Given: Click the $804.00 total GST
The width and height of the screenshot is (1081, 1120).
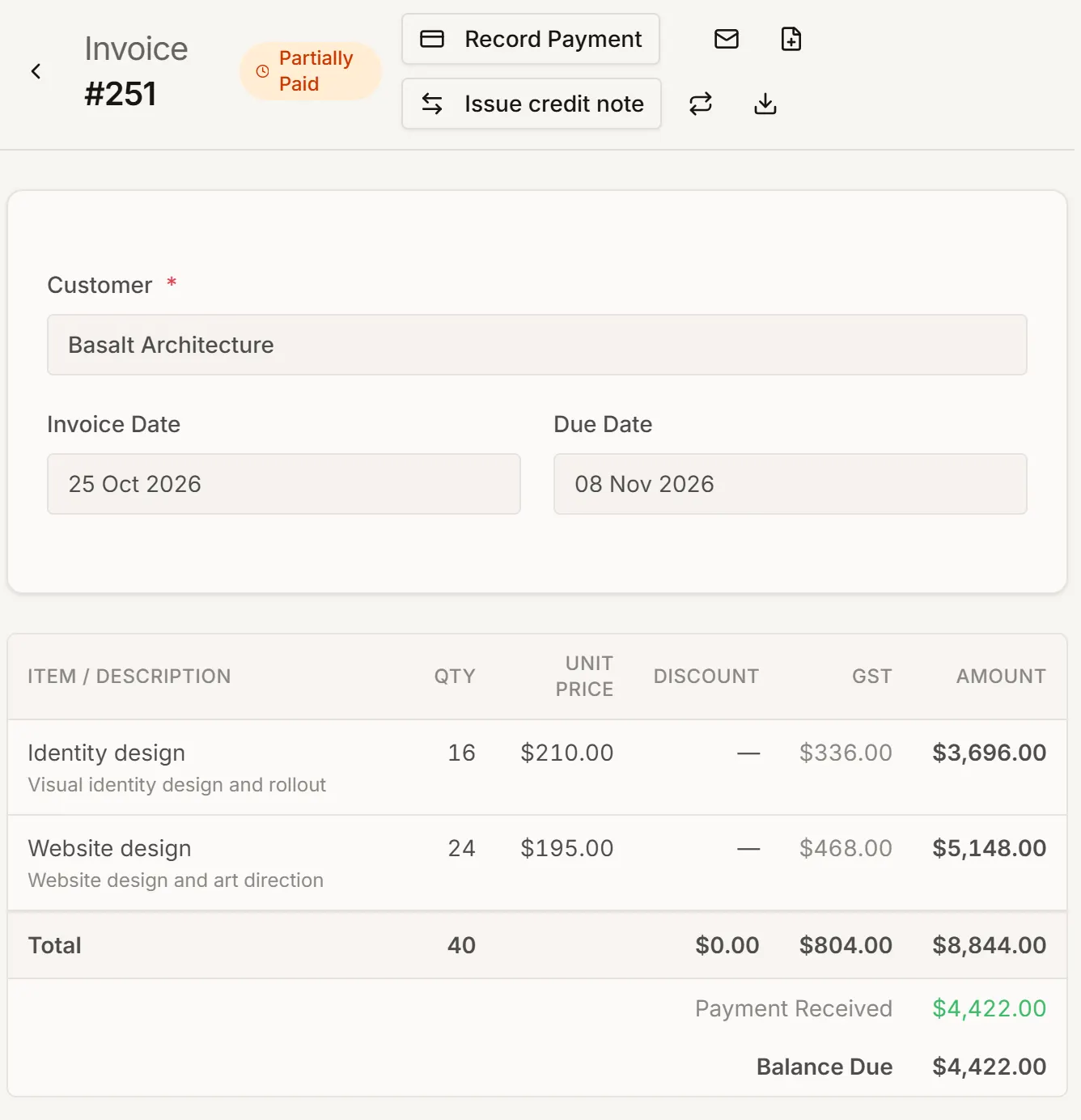Looking at the screenshot, I should tap(846, 945).
